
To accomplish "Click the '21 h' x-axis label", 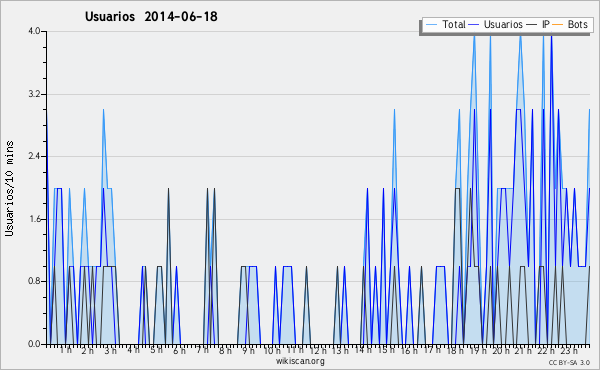I will click(x=523, y=350).
